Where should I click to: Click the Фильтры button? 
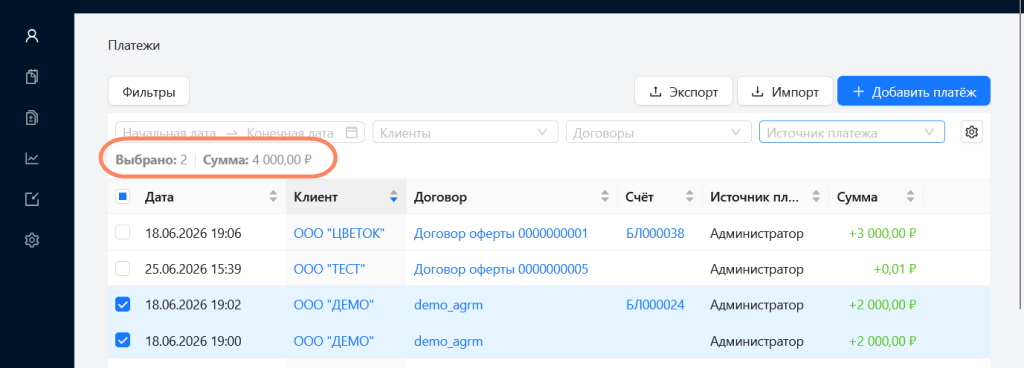pos(149,92)
